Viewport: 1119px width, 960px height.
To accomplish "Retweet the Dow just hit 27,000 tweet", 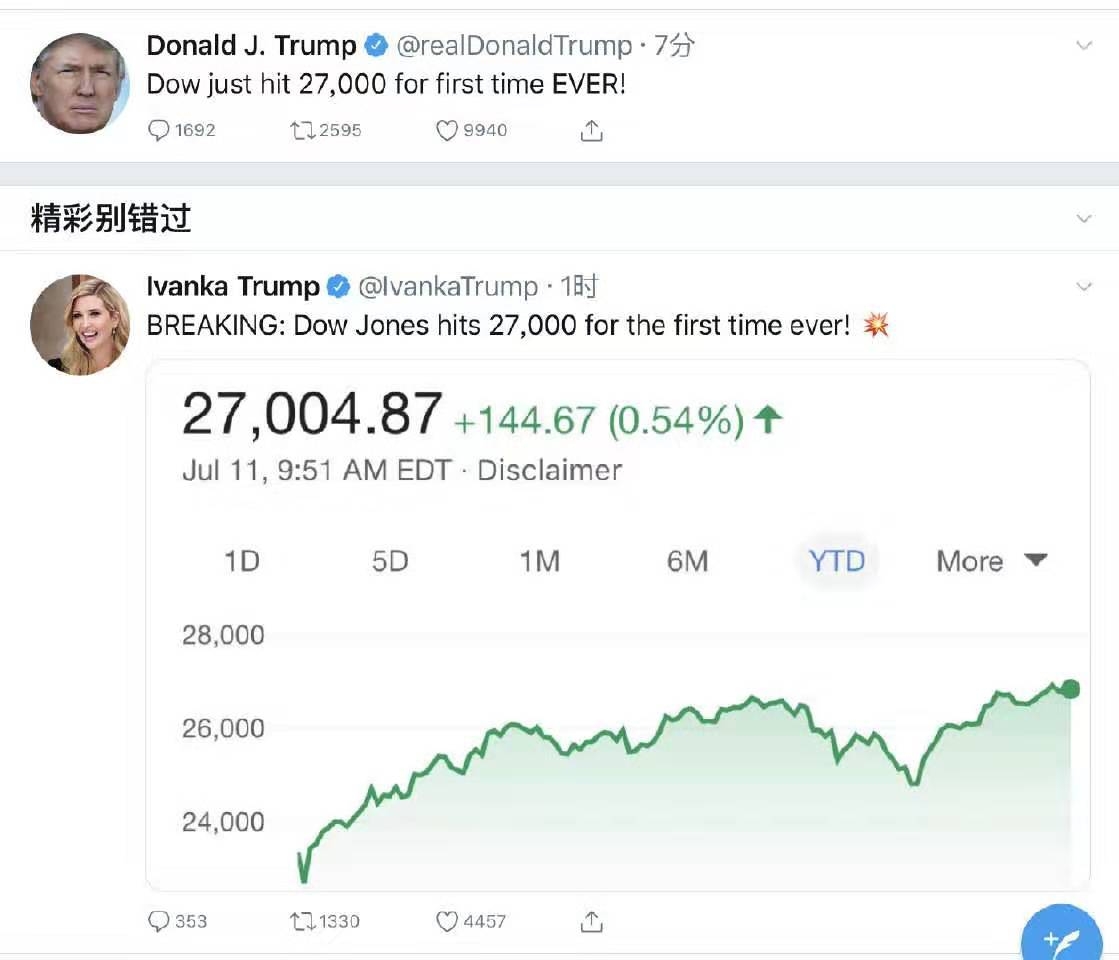I will pyautogui.click(x=302, y=131).
